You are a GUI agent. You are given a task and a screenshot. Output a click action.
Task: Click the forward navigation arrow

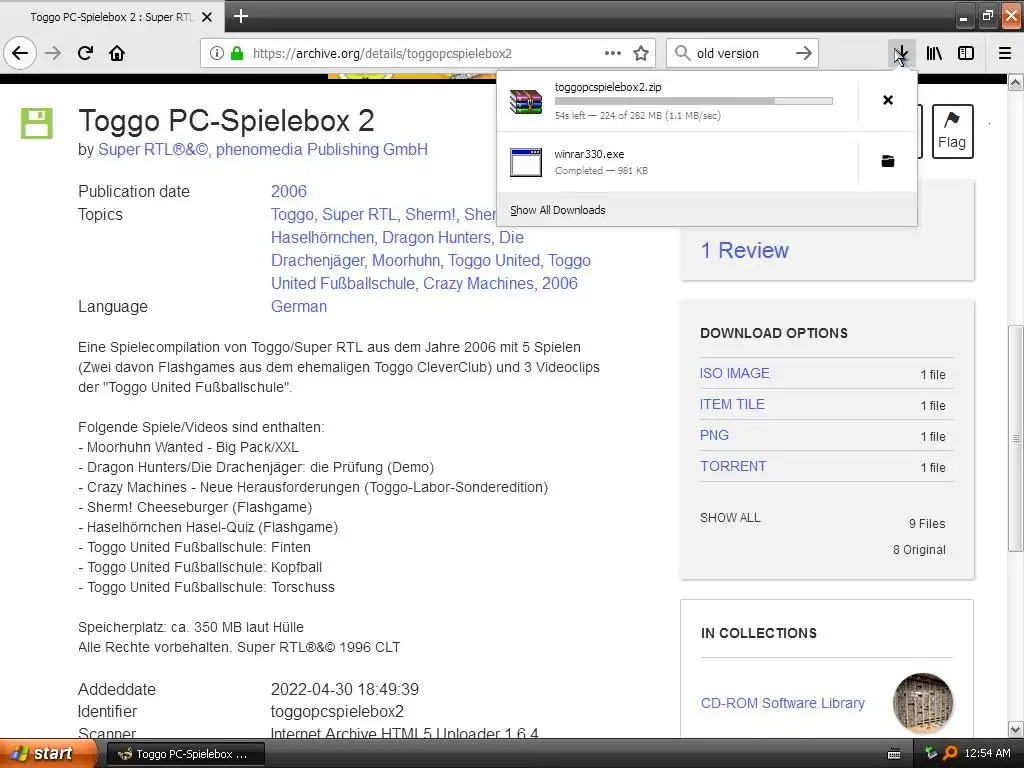click(53, 54)
